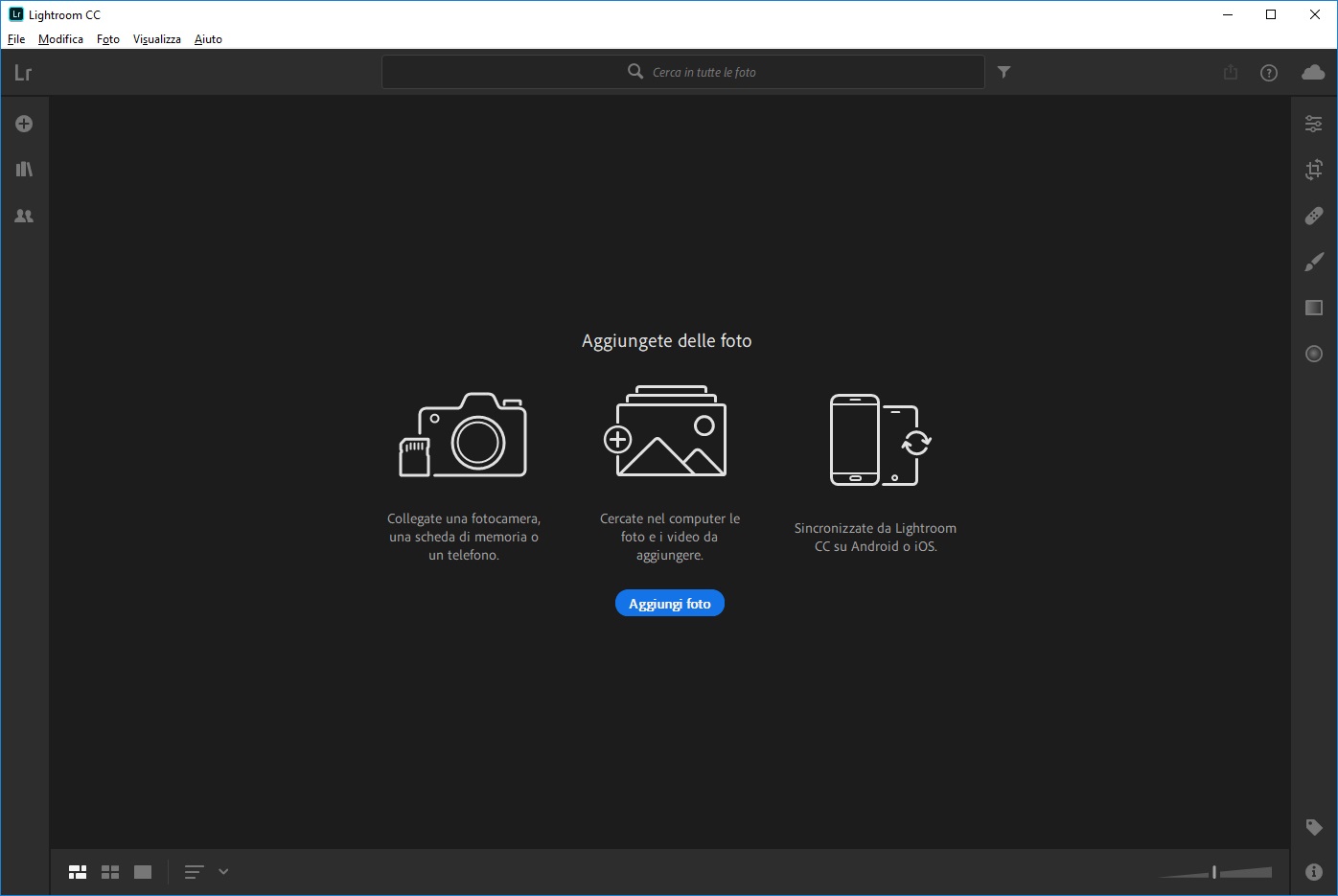Select the Linear Gradient tool
The image size is (1338, 896).
[x=1313, y=308]
